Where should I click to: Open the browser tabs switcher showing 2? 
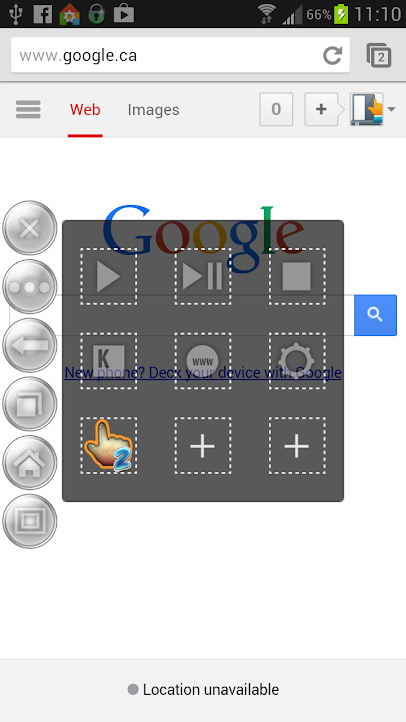point(379,55)
